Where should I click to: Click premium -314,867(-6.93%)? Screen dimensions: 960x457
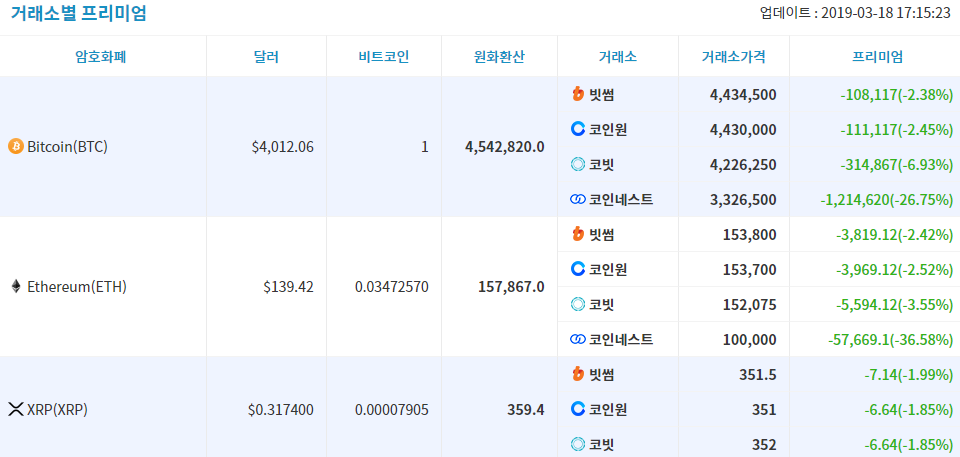tap(897, 165)
